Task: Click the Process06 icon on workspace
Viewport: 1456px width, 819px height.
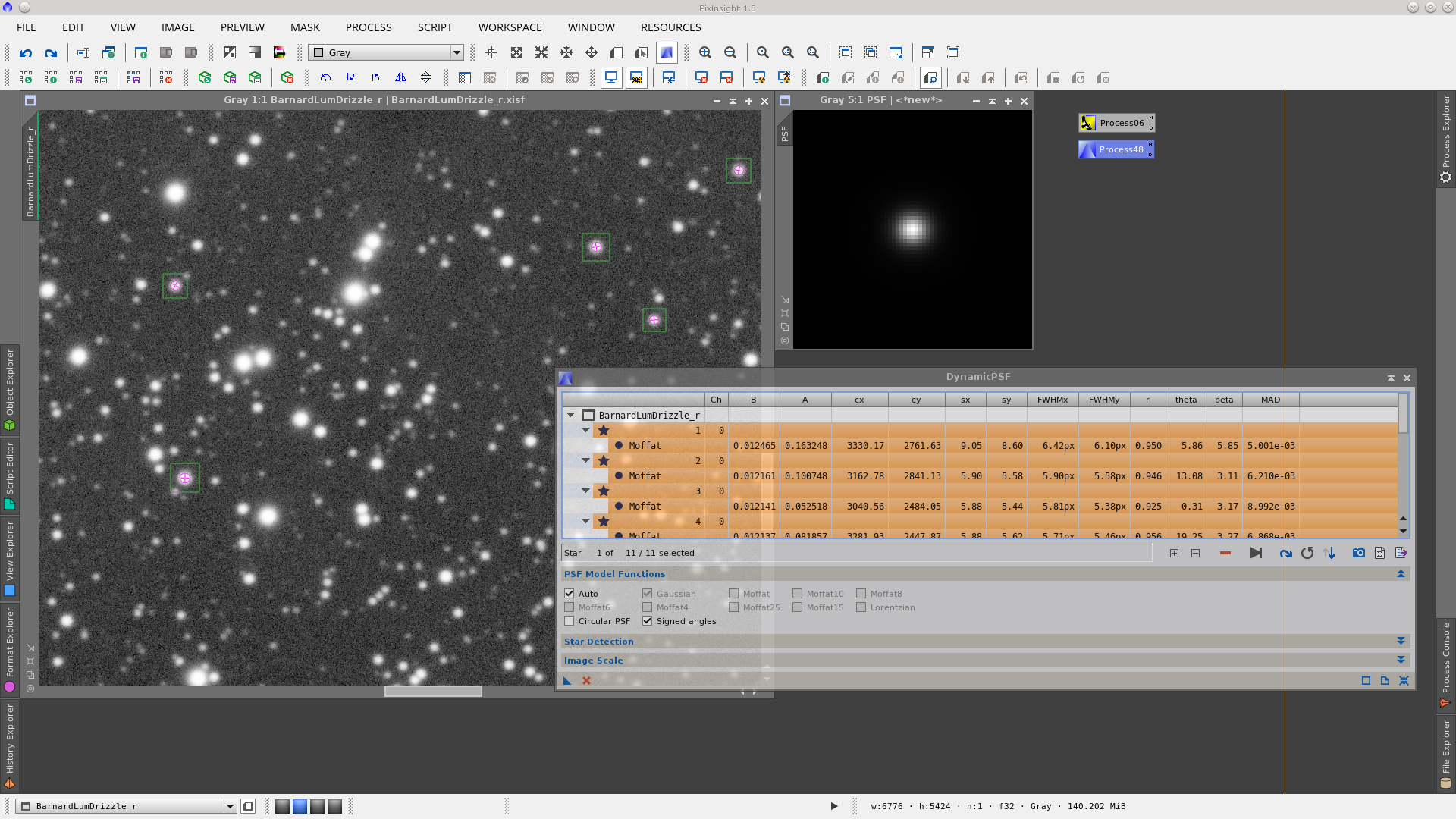Action: [1116, 123]
